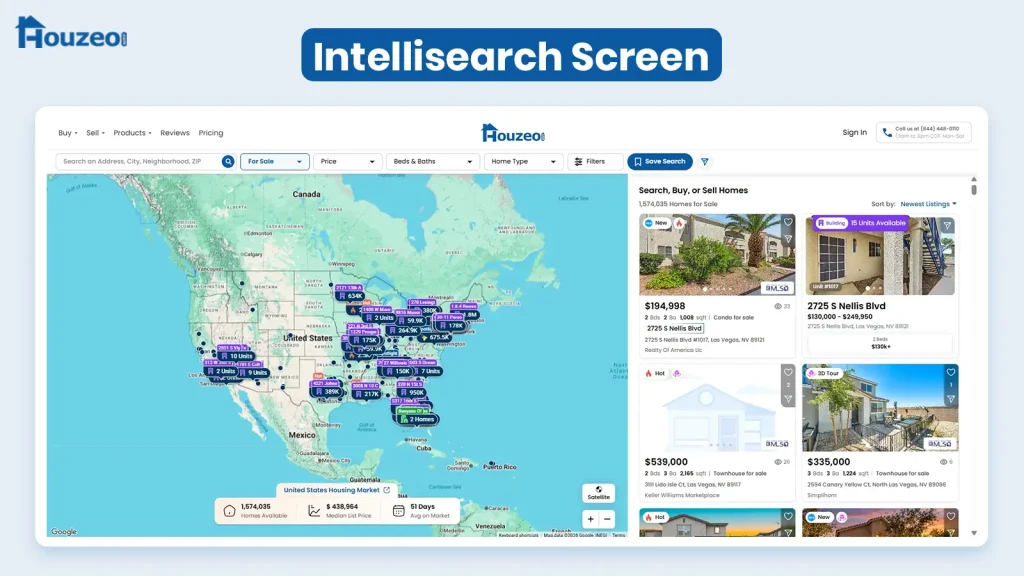This screenshot has width=1024, height=576.
Task: Click the 2725 S Nellis Blvd building tag
Action: click(x=674, y=328)
